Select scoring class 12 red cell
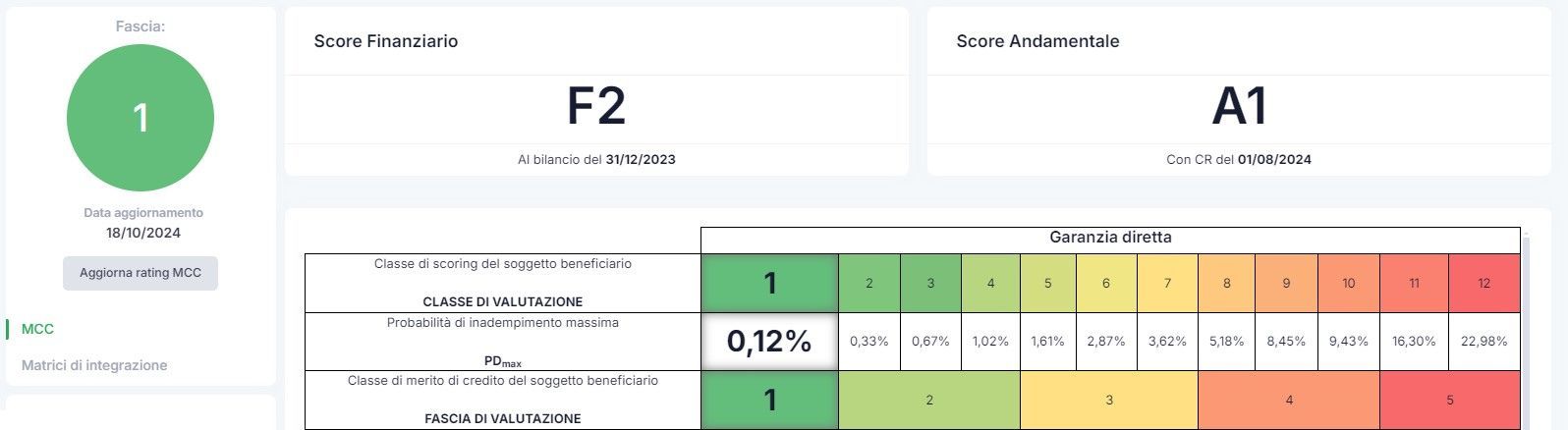 (1484, 283)
